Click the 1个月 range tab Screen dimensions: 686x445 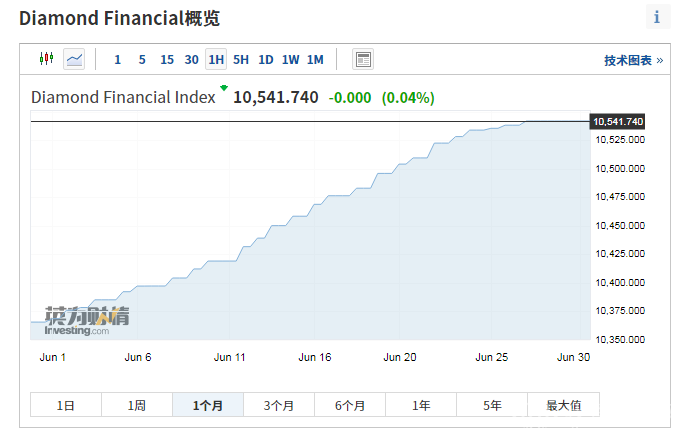(208, 405)
